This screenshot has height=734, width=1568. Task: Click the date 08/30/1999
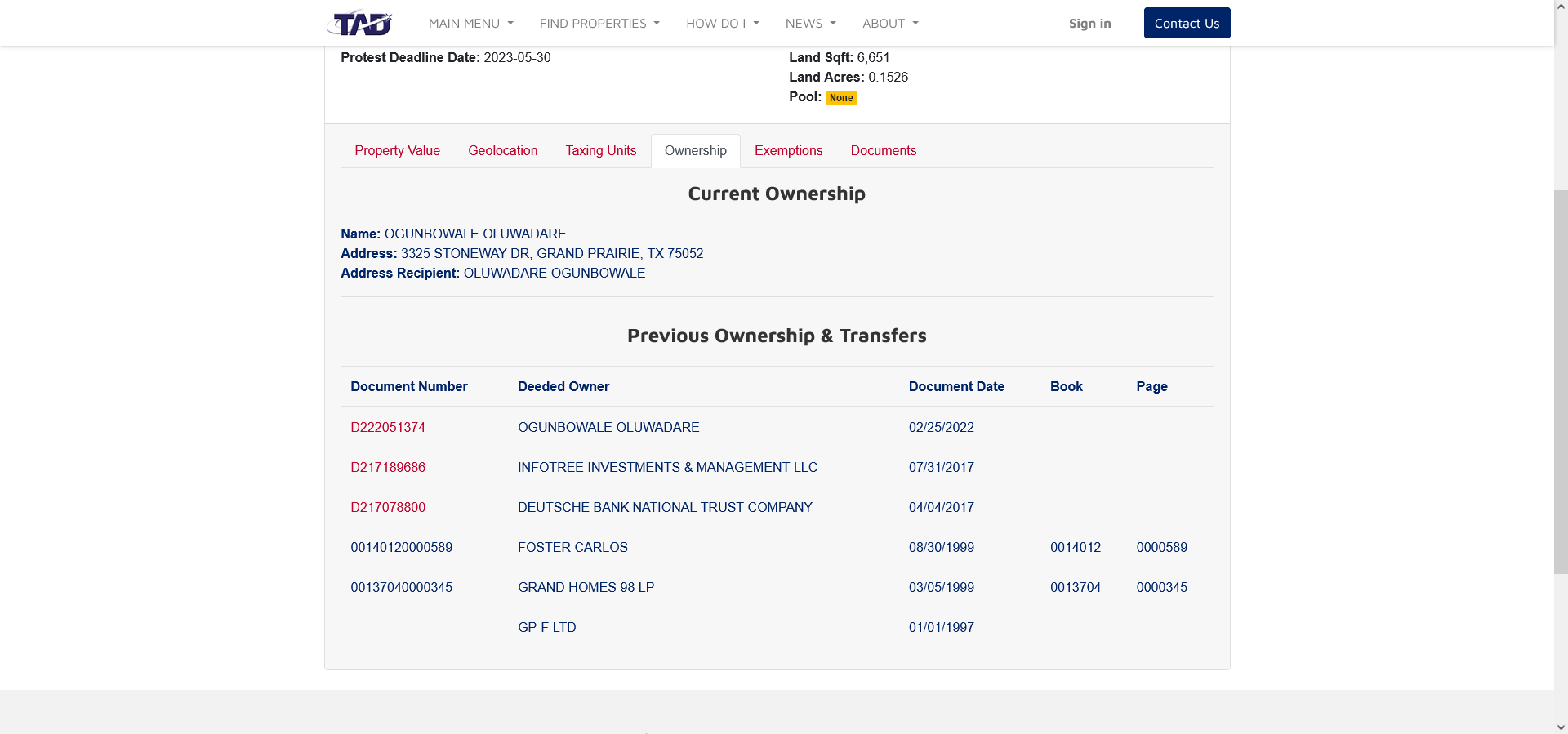[x=942, y=547]
